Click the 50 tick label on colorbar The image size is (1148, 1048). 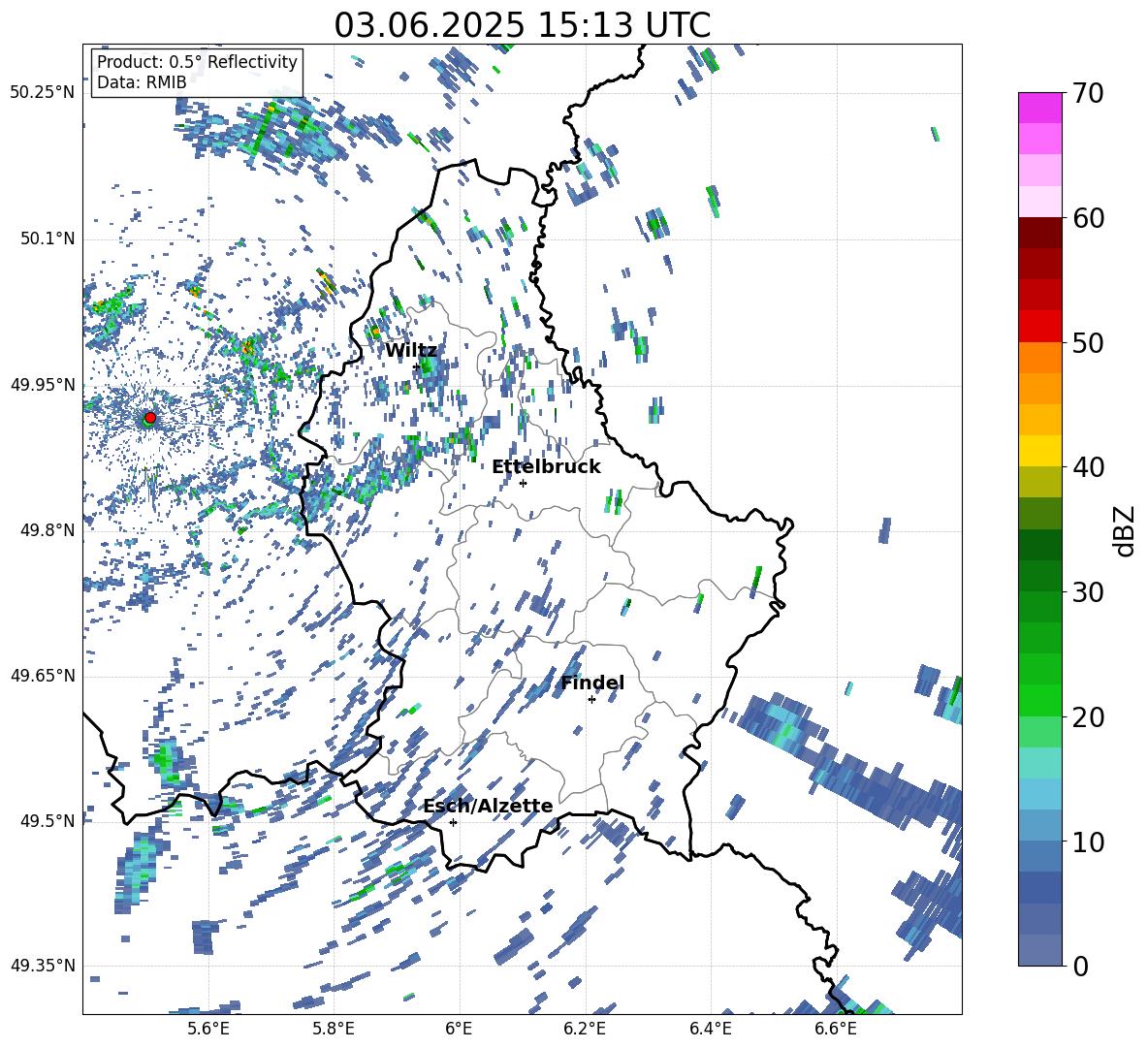[1088, 343]
